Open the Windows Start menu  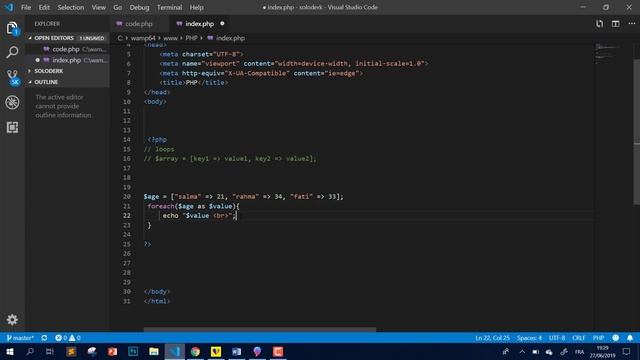pos(9,351)
